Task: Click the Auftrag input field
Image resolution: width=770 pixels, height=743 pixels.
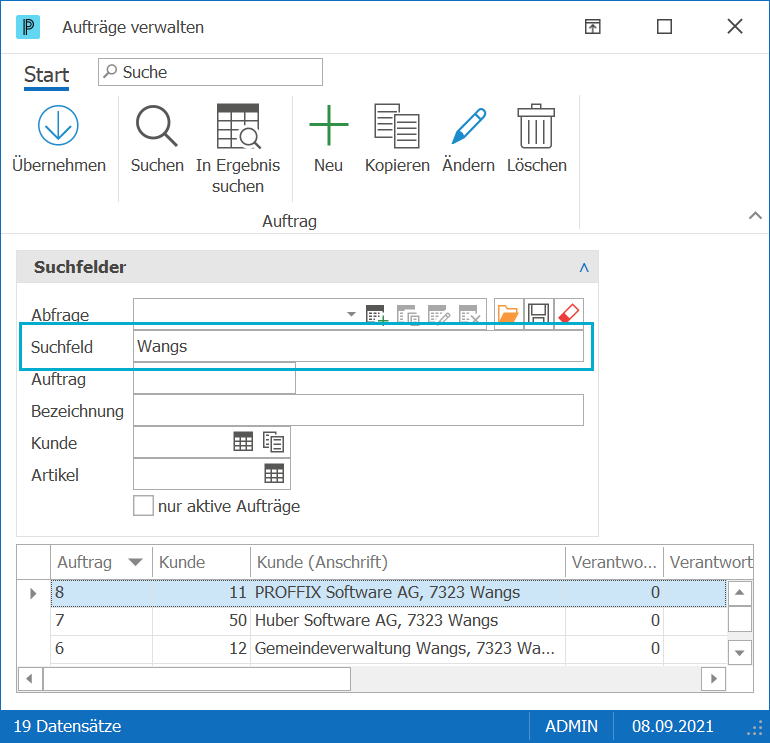Action: [214, 378]
